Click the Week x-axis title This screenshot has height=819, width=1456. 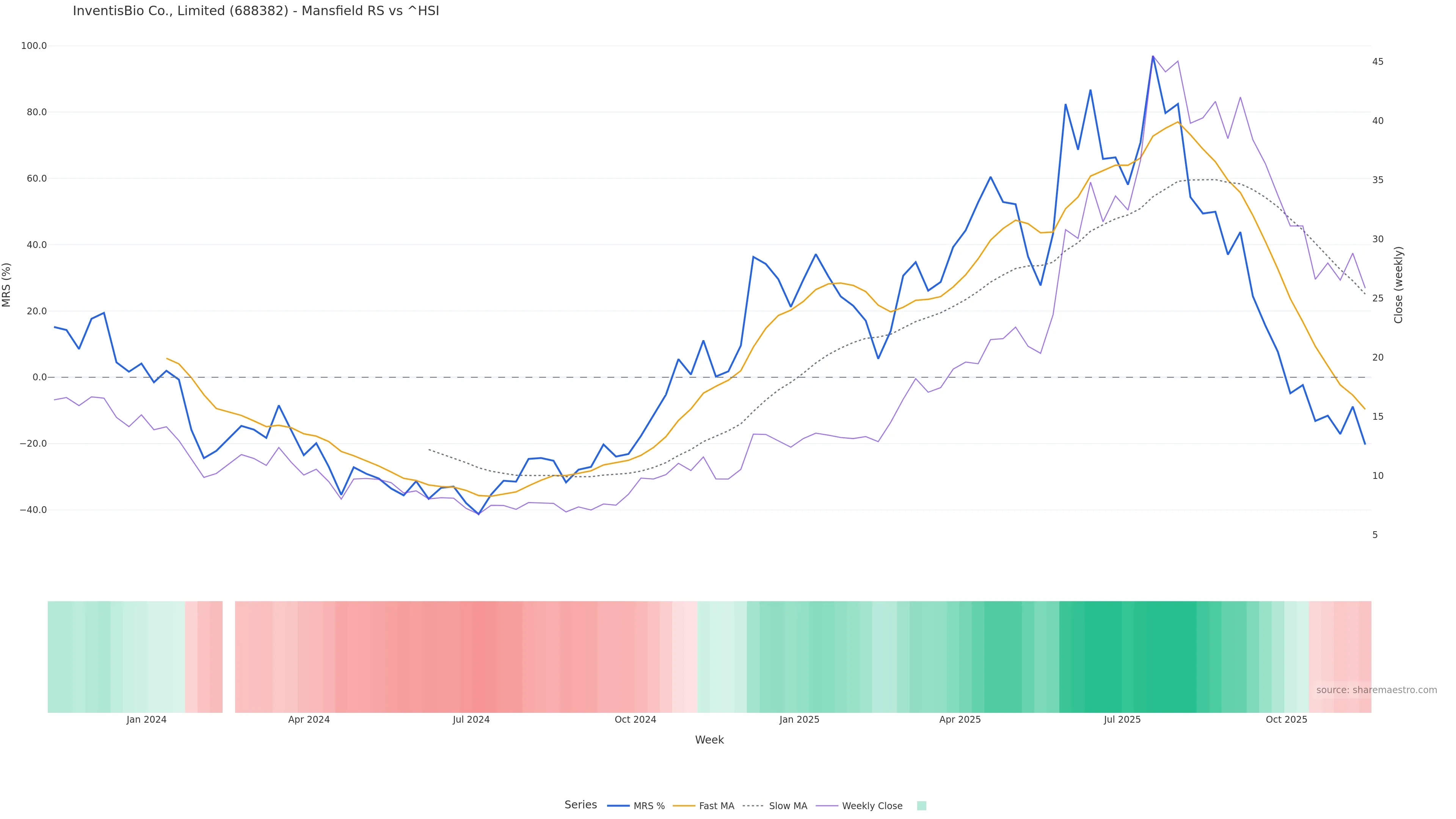tap(709, 740)
